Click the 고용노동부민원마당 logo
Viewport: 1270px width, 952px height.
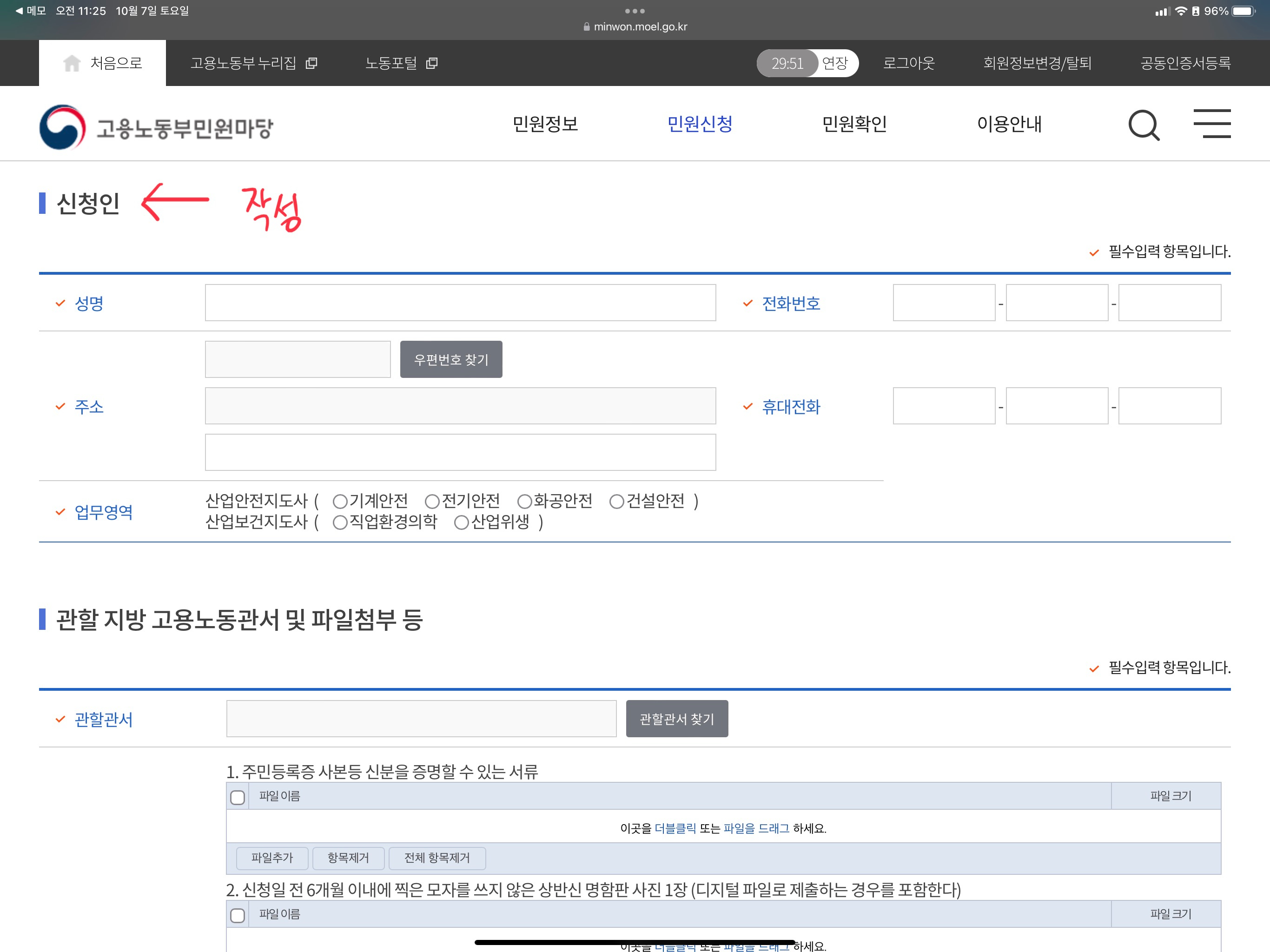[x=156, y=127]
